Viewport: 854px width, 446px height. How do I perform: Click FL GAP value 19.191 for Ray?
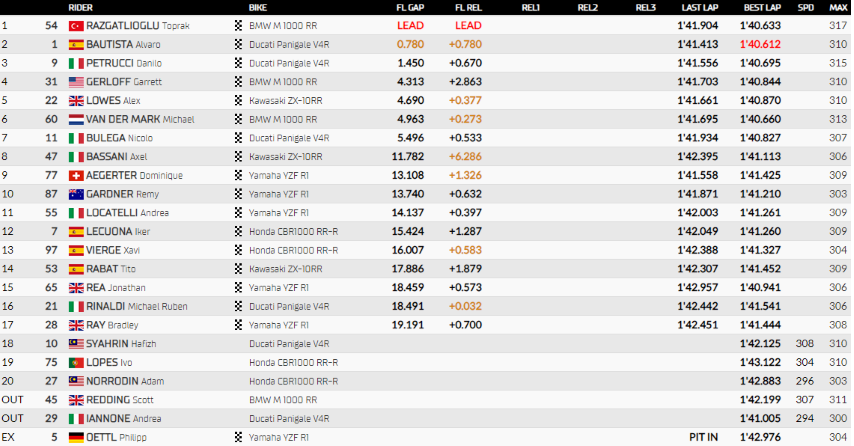(x=407, y=325)
